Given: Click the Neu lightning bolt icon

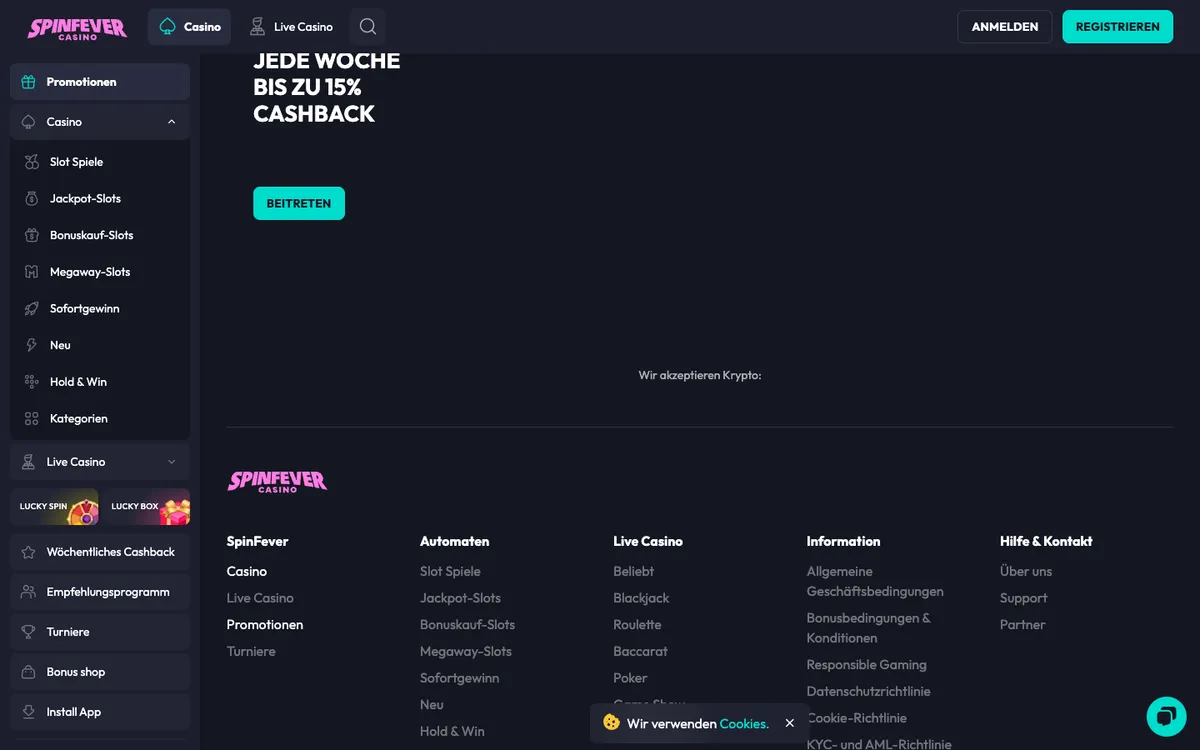Looking at the screenshot, I should point(32,345).
